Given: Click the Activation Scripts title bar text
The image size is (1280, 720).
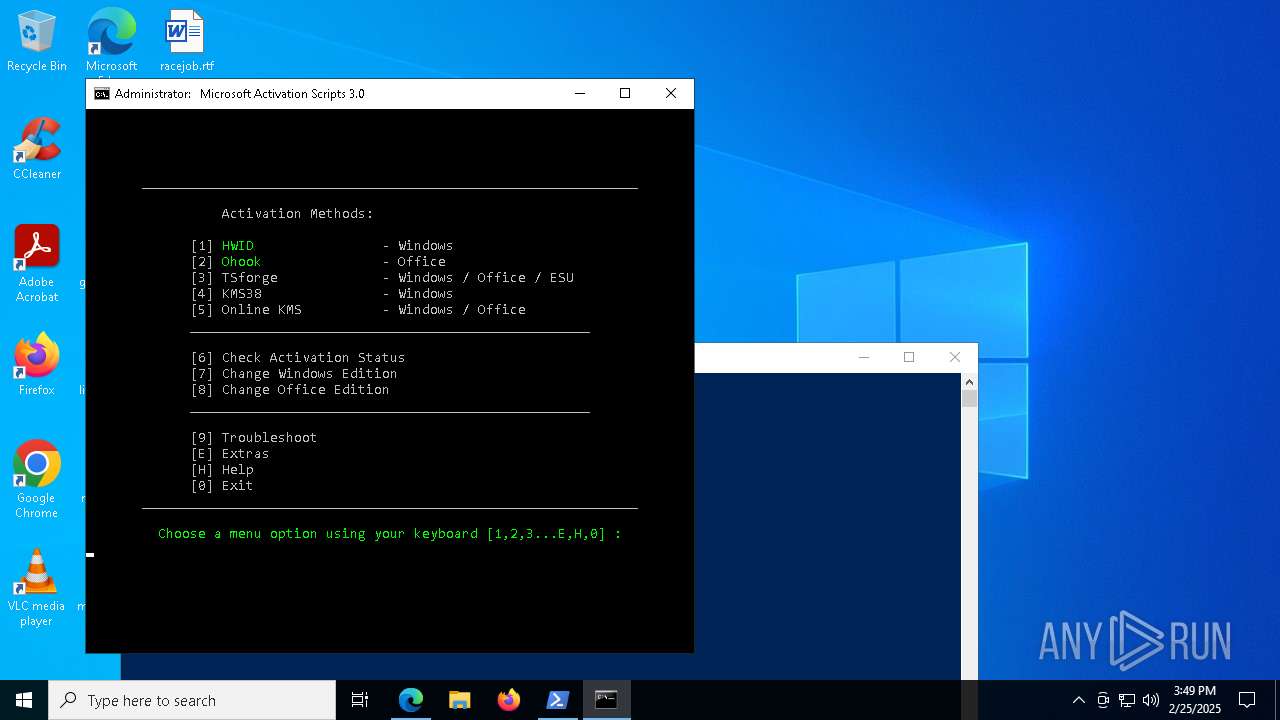Looking at the screenshot, I should coord(239,94).
